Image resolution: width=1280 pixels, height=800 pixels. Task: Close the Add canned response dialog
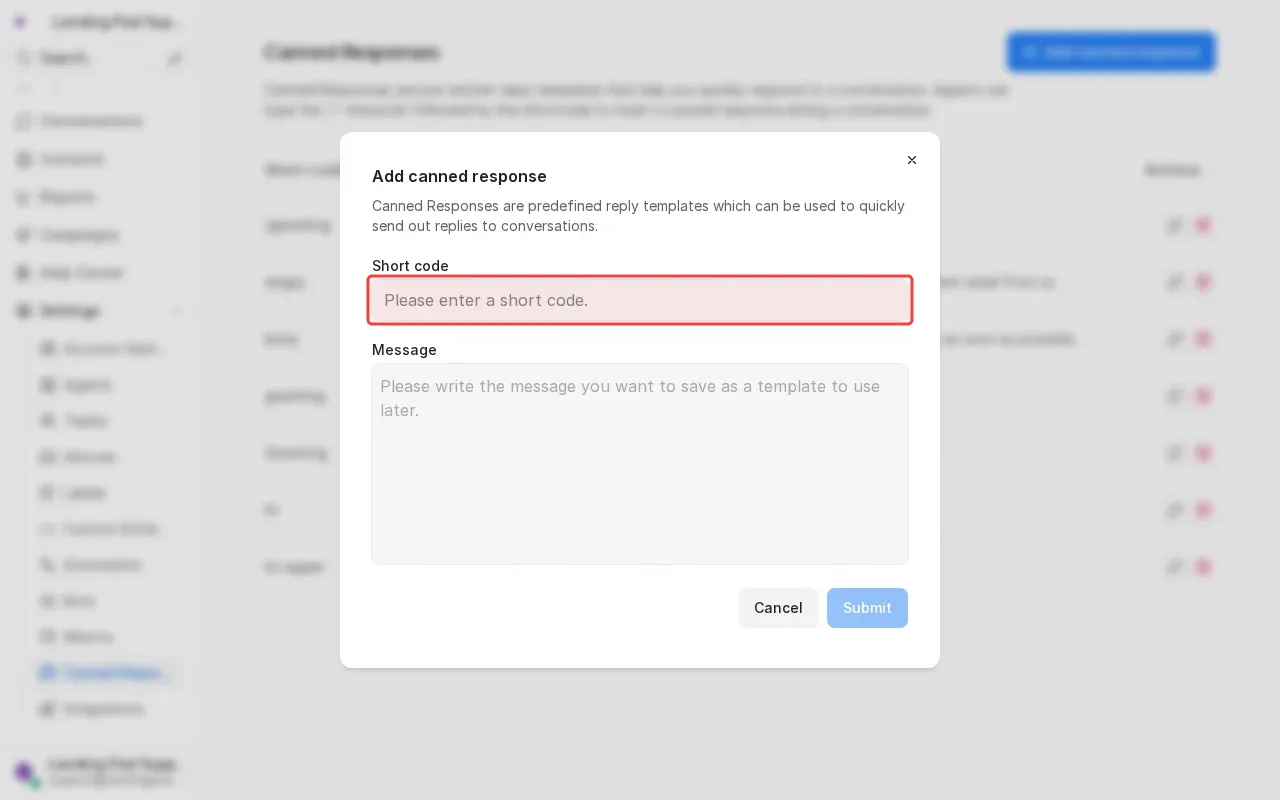pos(912,160)
